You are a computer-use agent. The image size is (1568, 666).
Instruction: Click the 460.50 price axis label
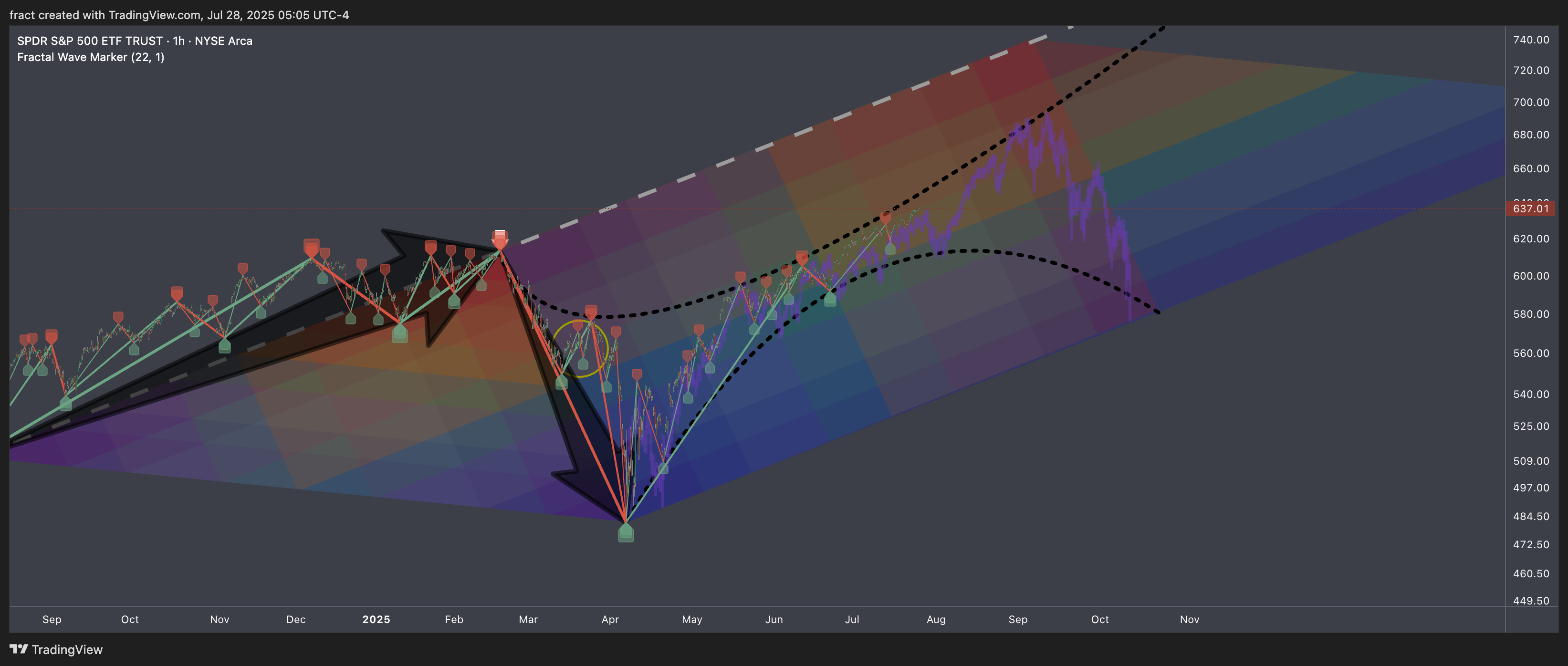click(x=1531, y=573)
